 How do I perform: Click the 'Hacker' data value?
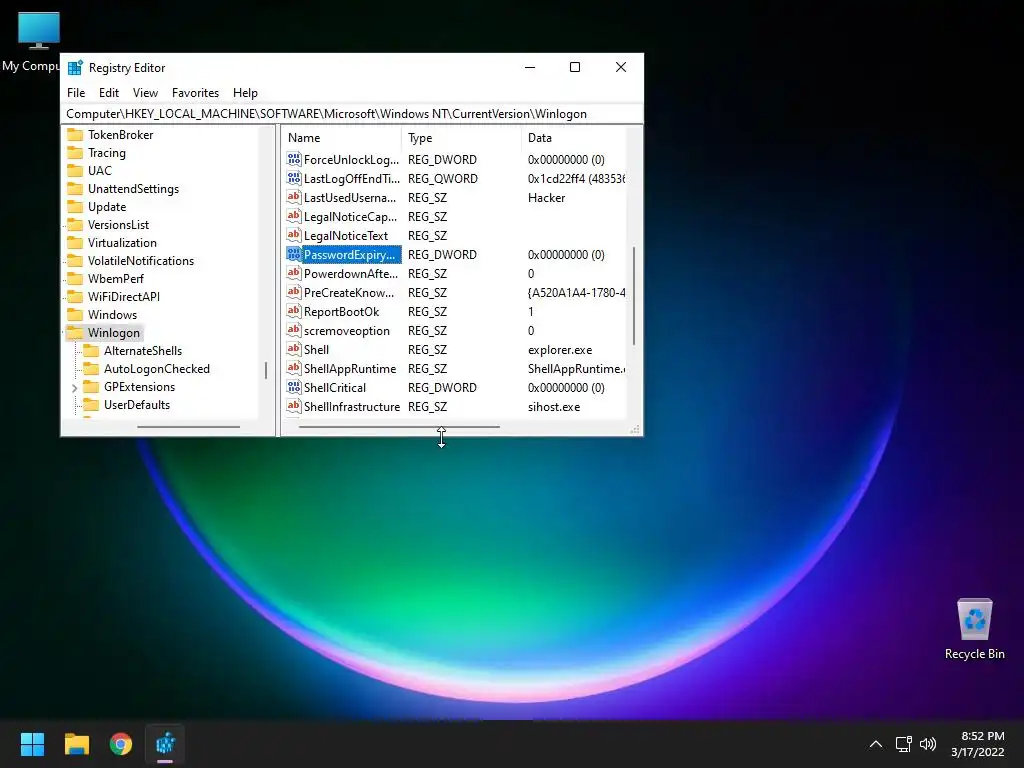(x=547, y=197)
